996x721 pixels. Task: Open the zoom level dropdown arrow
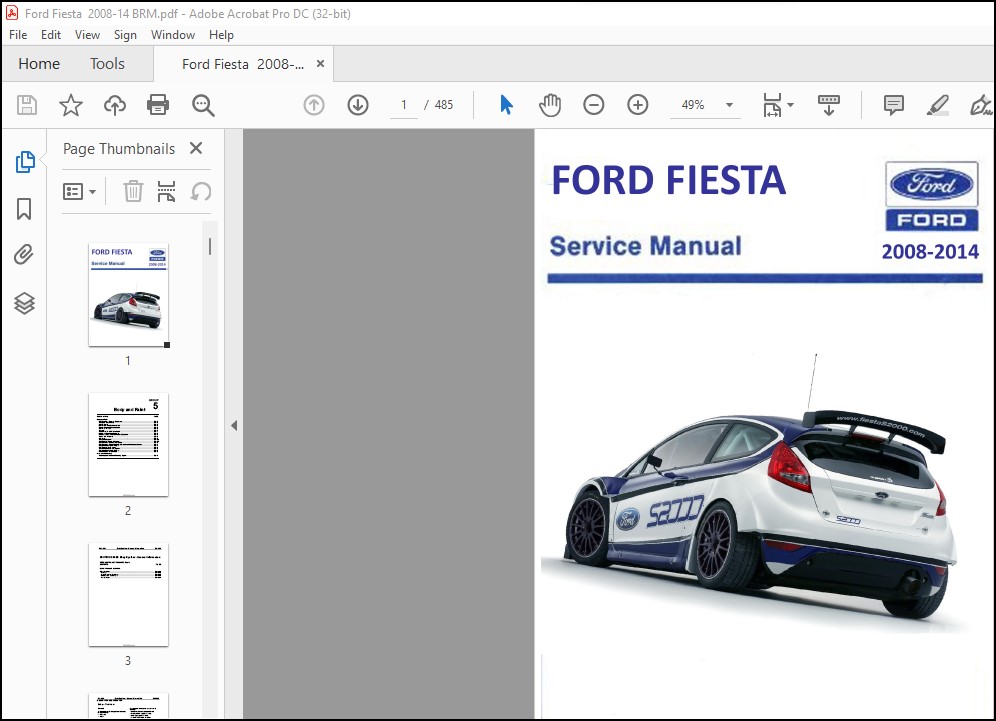[x=729, y=105]
